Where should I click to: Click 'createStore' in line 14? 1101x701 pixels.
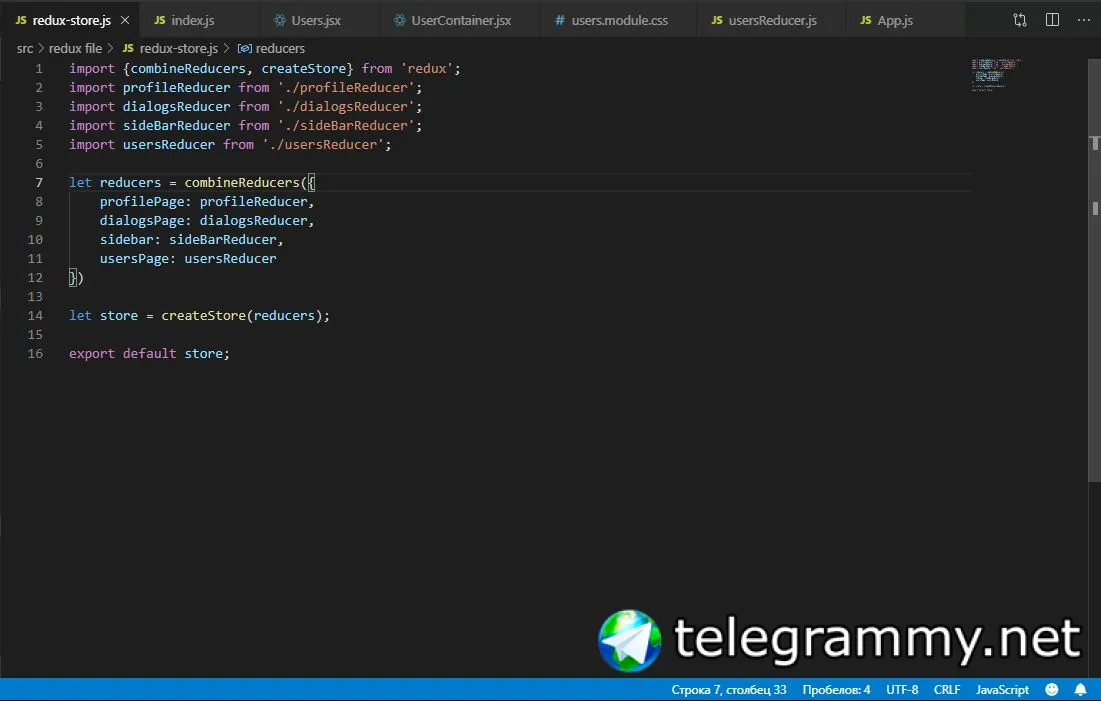pos(203,315)
